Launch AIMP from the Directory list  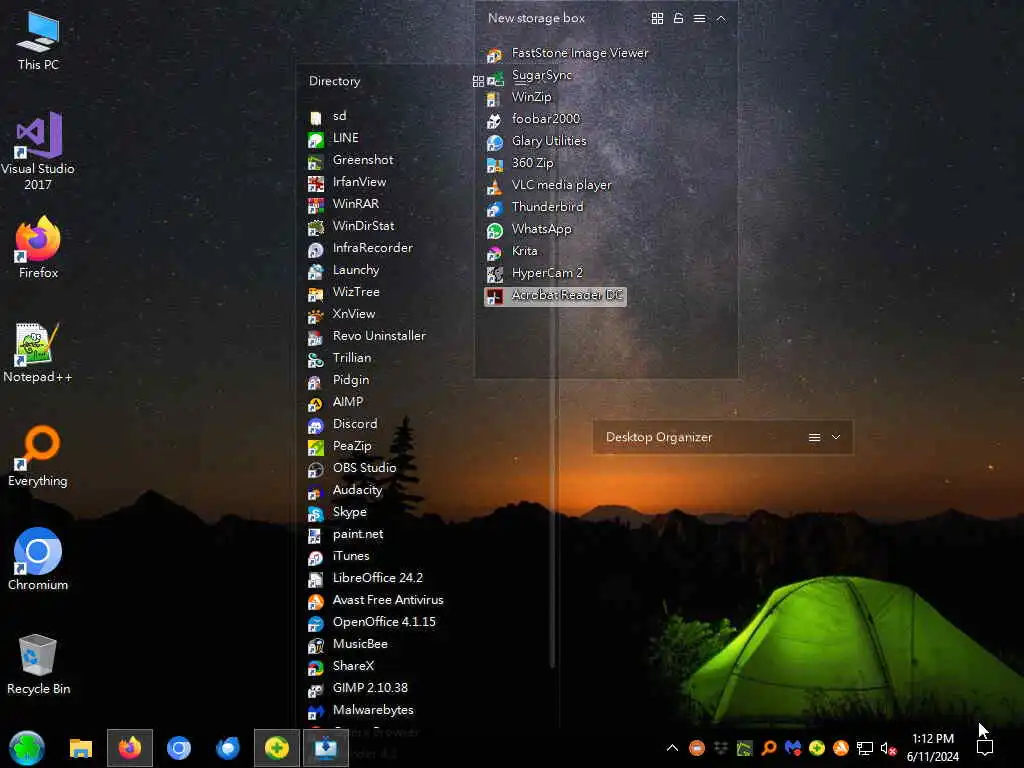tap(336, 402)
